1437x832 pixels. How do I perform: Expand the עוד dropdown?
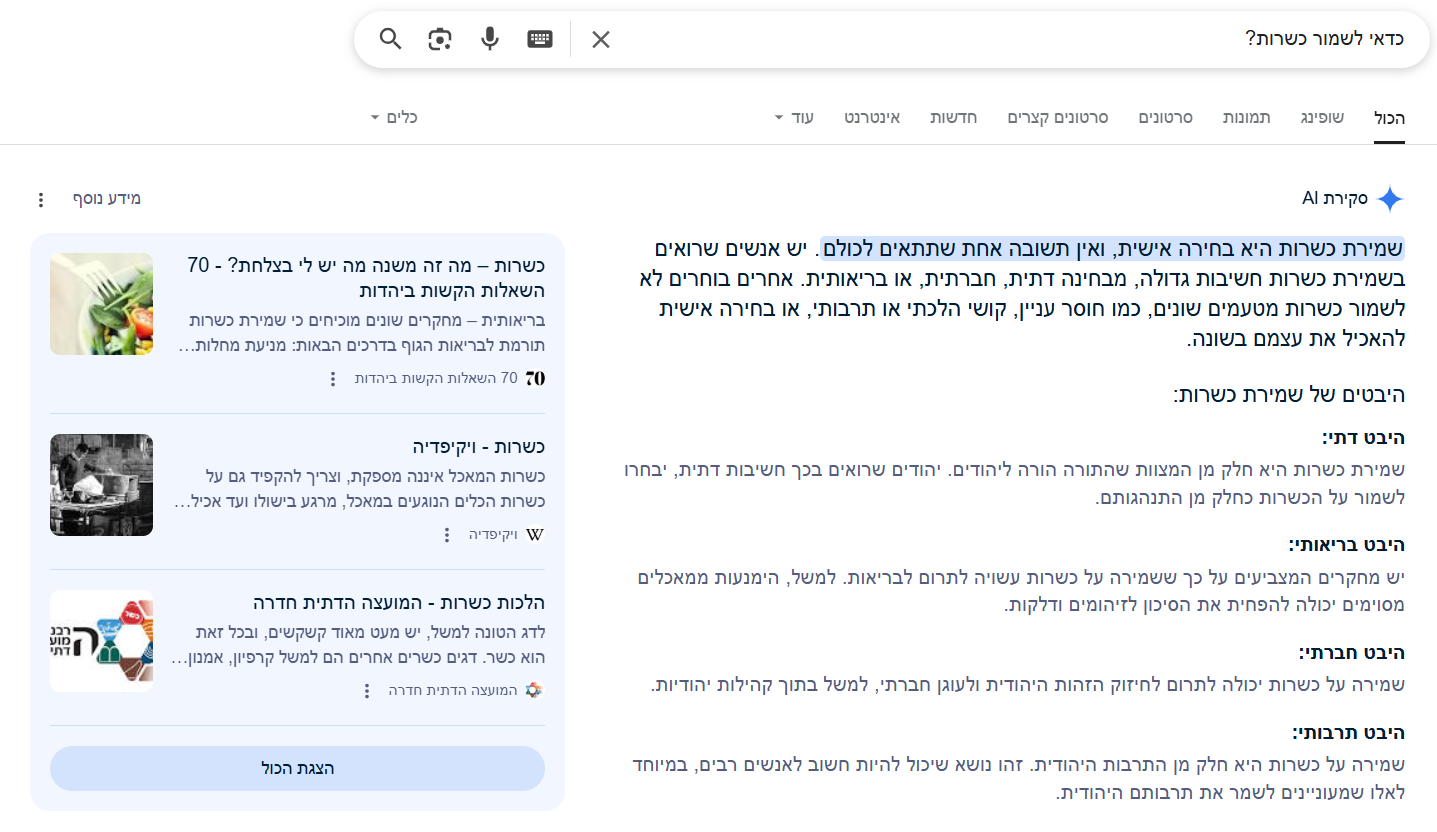[x=793, y=117]
